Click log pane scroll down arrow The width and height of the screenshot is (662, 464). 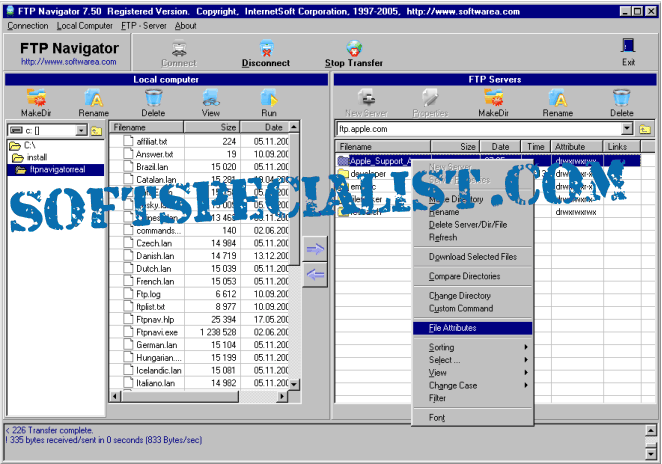pos(651,453)
